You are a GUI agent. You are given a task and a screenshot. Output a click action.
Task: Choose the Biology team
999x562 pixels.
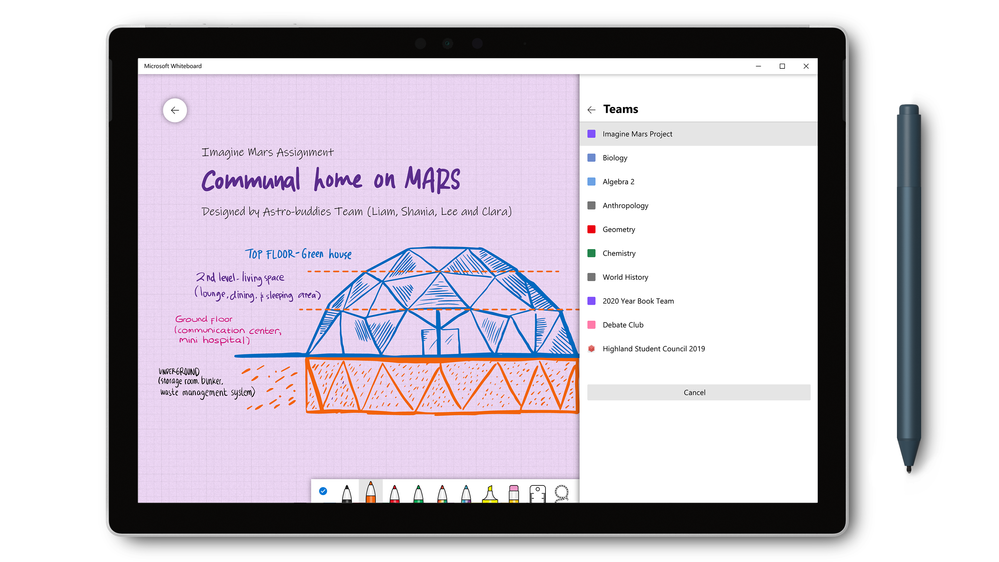point(698,157)
